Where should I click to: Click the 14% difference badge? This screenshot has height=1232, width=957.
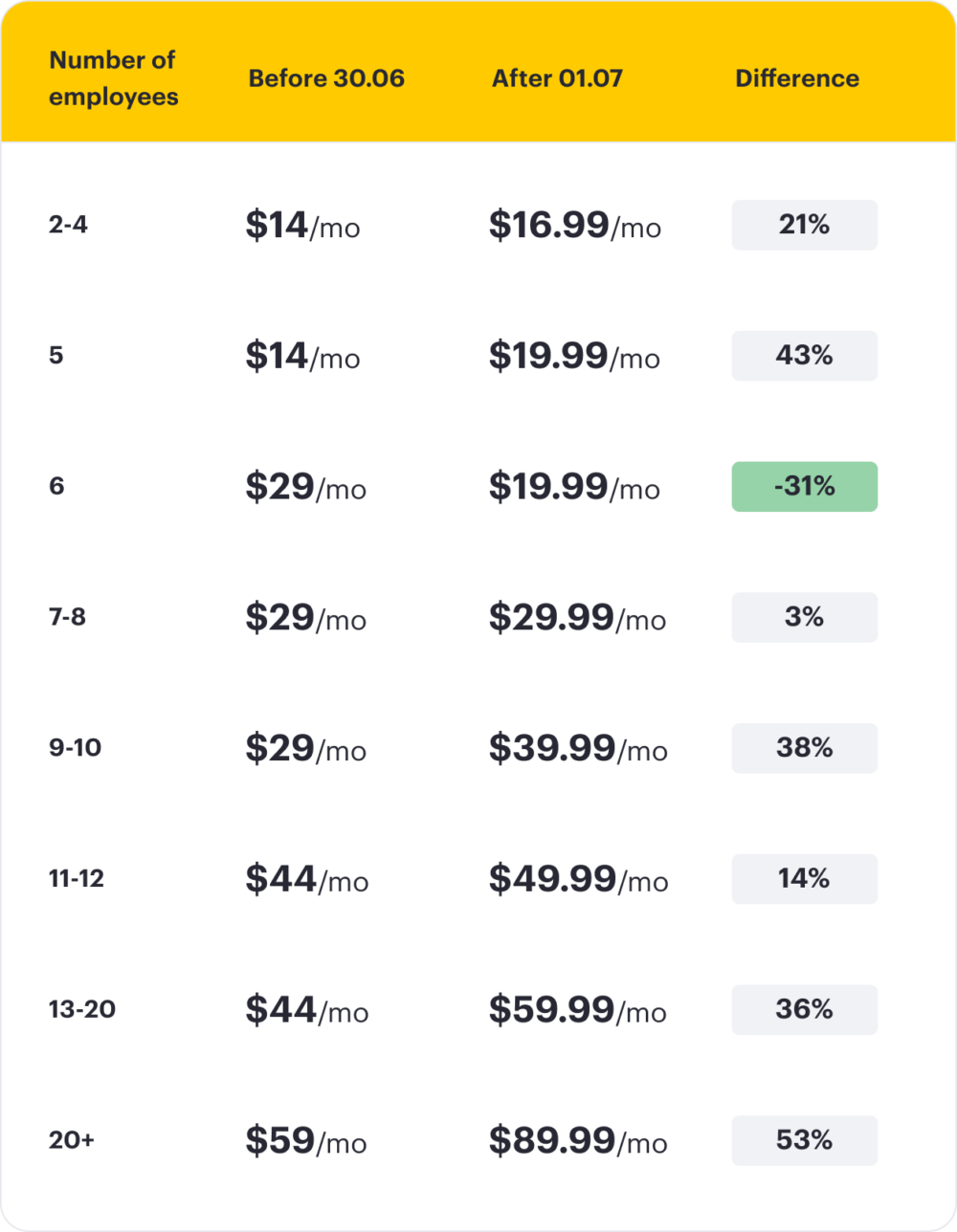(x=804, y=879)
